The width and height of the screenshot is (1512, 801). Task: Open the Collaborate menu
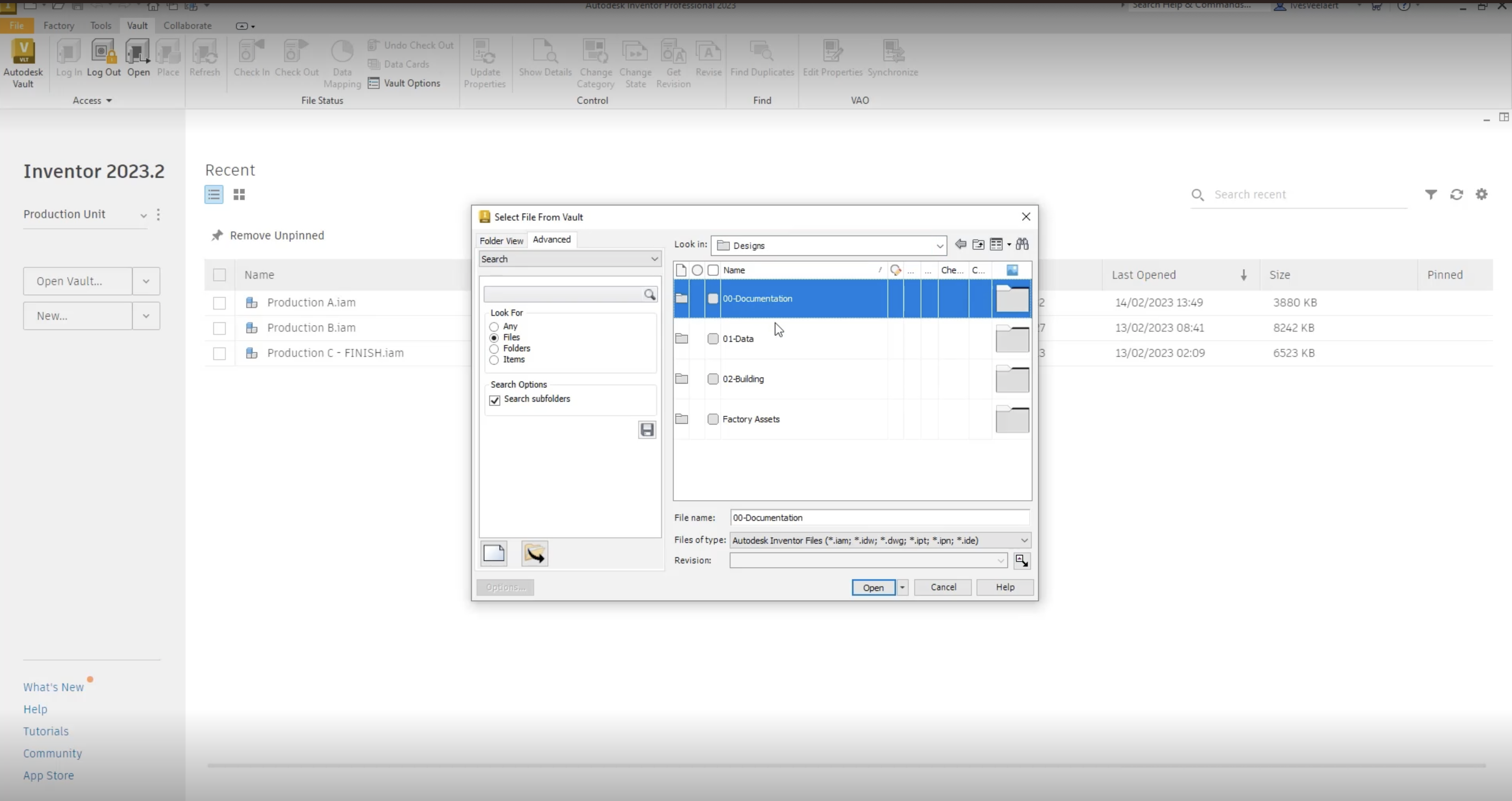(x=187, y=25)
